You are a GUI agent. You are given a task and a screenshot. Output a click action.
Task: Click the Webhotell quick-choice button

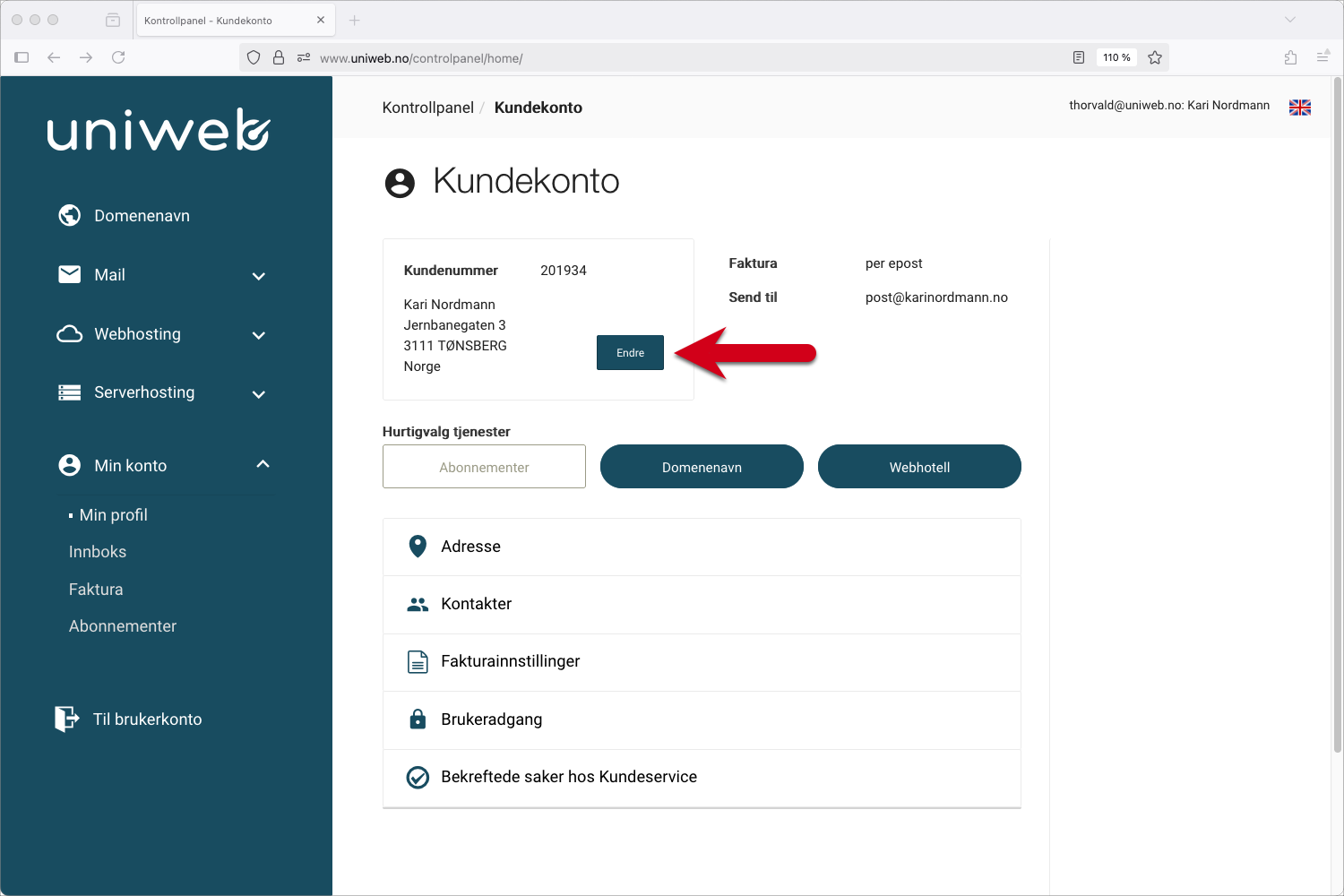(919, 467)
